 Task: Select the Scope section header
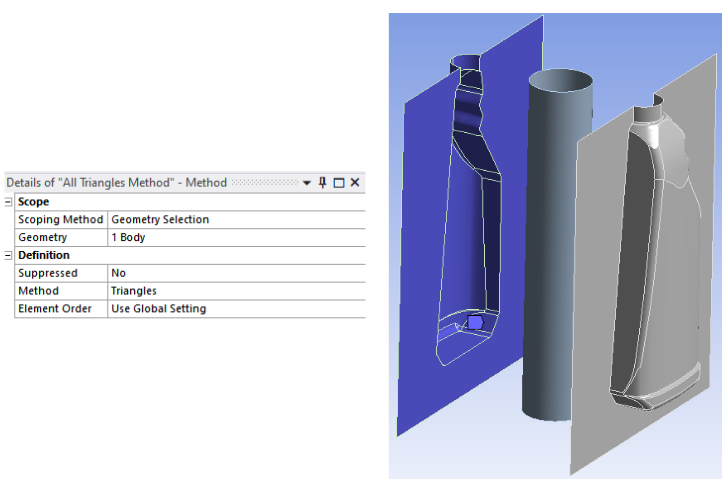tap(33, 202)
